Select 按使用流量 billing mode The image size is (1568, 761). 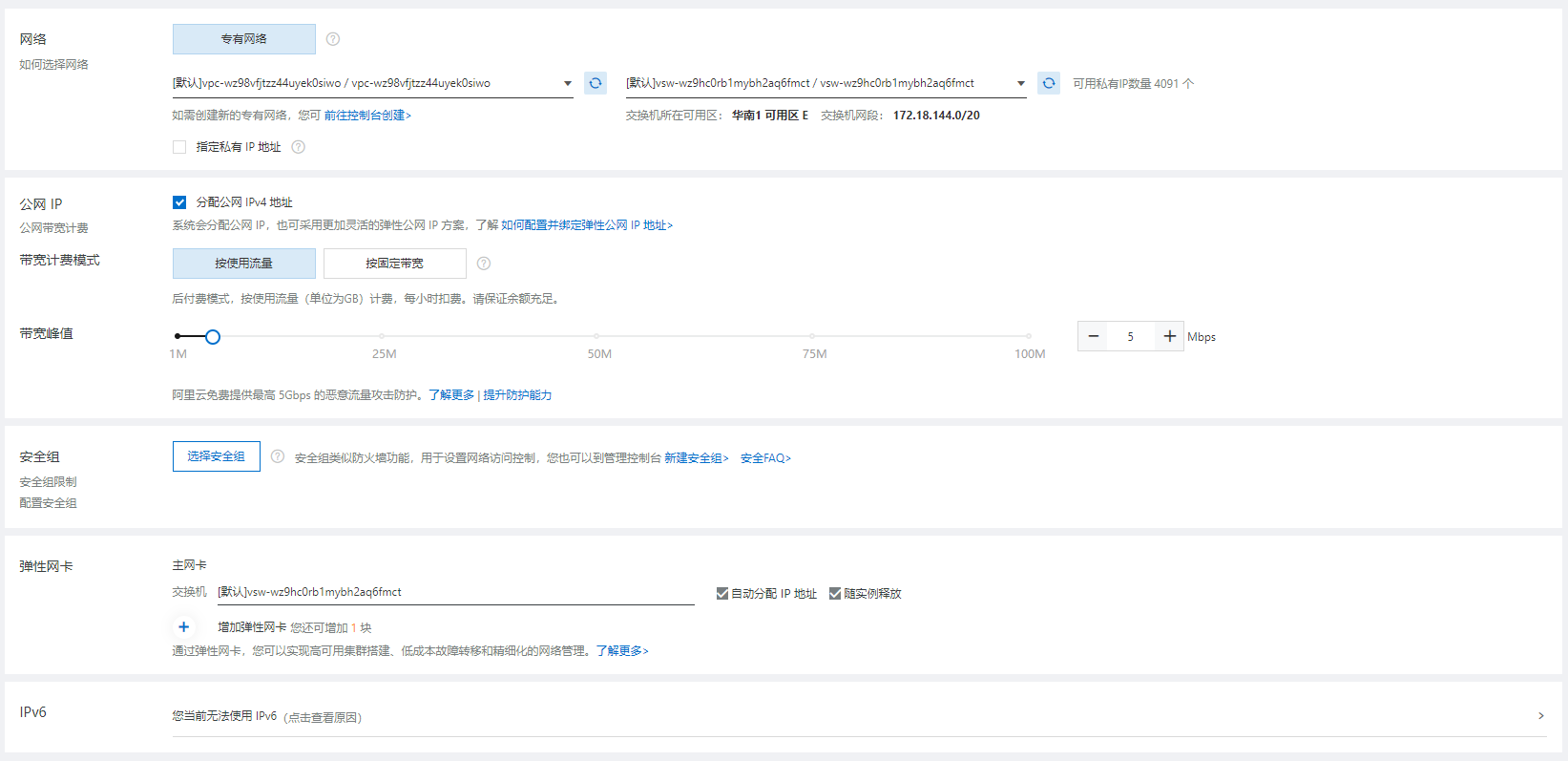coord(244,264)
